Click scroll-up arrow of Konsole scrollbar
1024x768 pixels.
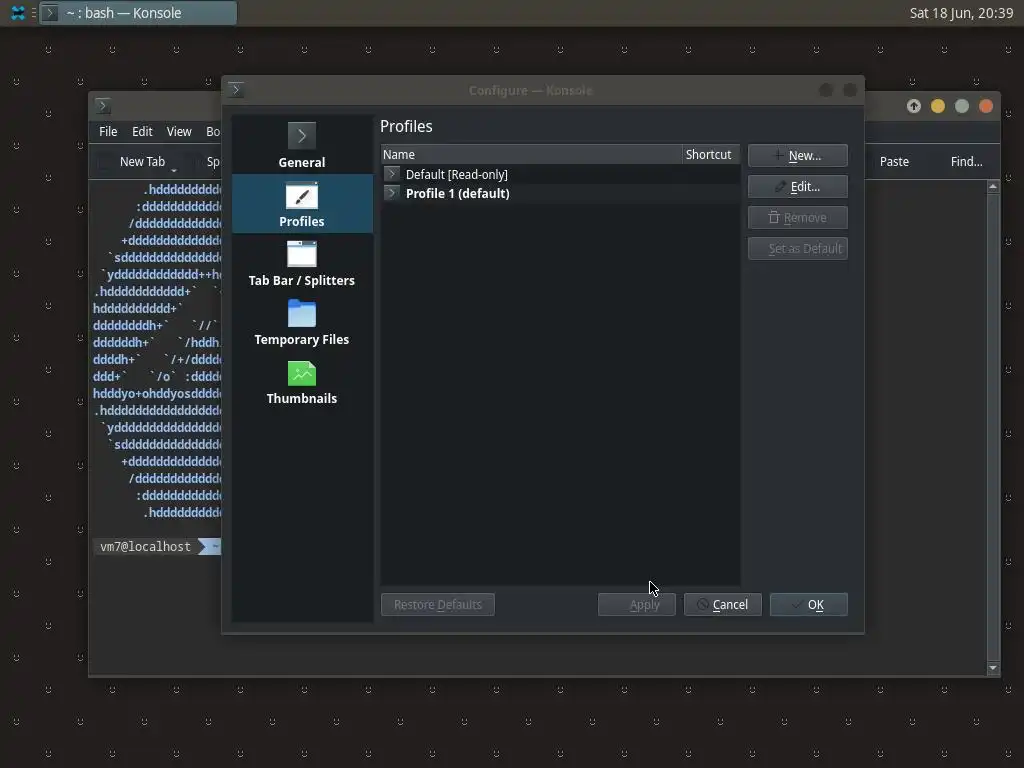point(993,187)
